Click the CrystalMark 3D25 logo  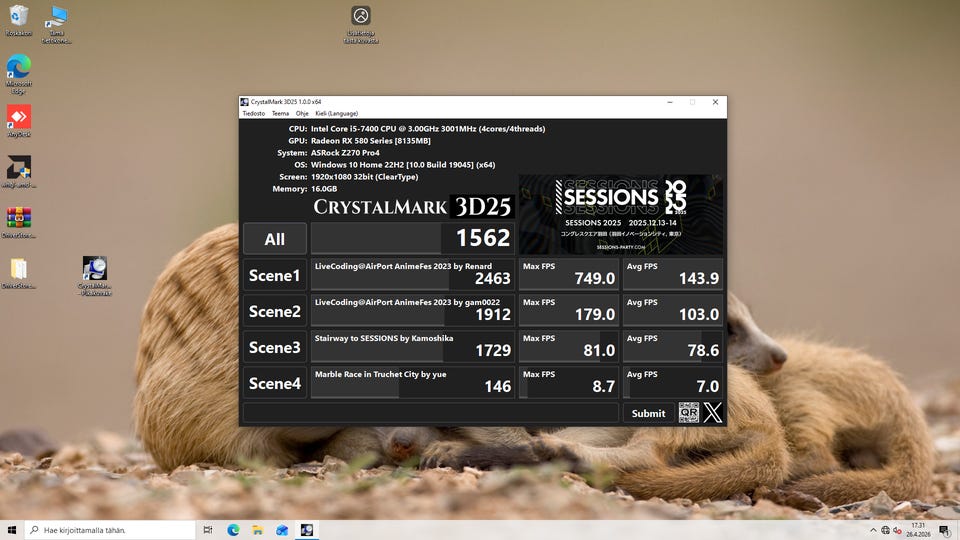[x=413, y=207]
